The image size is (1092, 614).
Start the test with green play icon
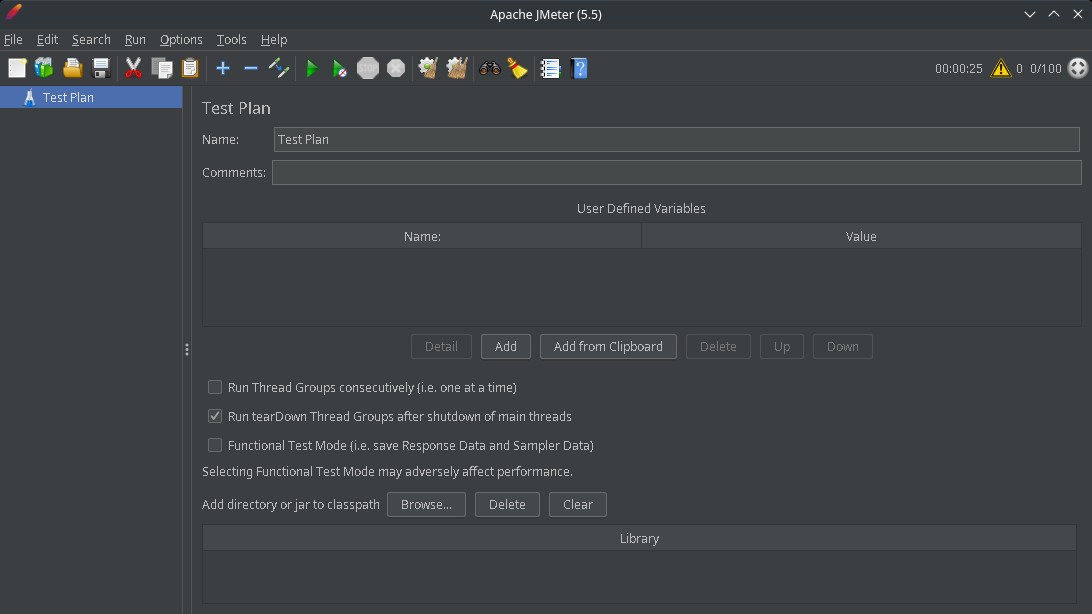point(312,68)
